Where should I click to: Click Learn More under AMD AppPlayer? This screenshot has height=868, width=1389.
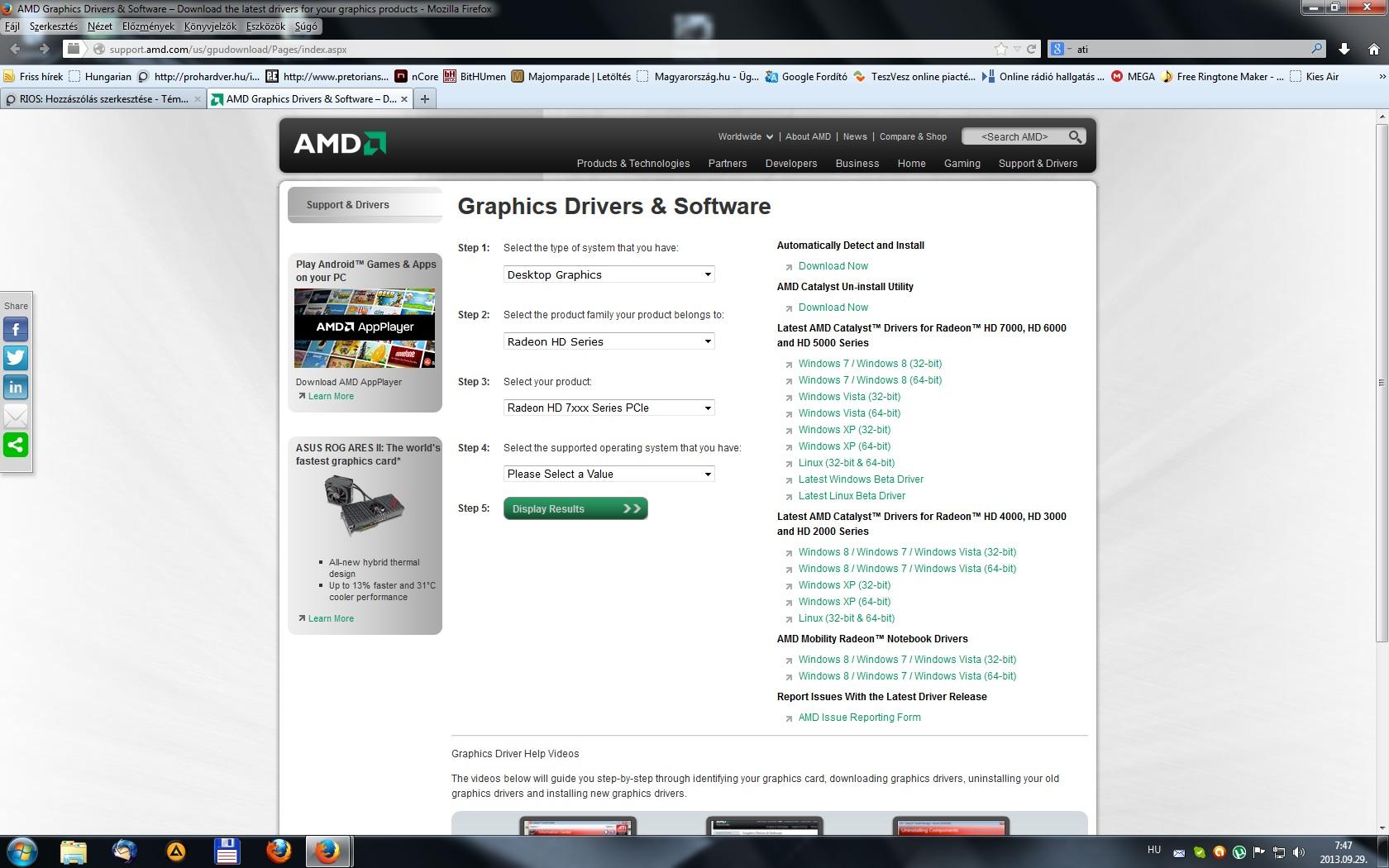point(331,396)
